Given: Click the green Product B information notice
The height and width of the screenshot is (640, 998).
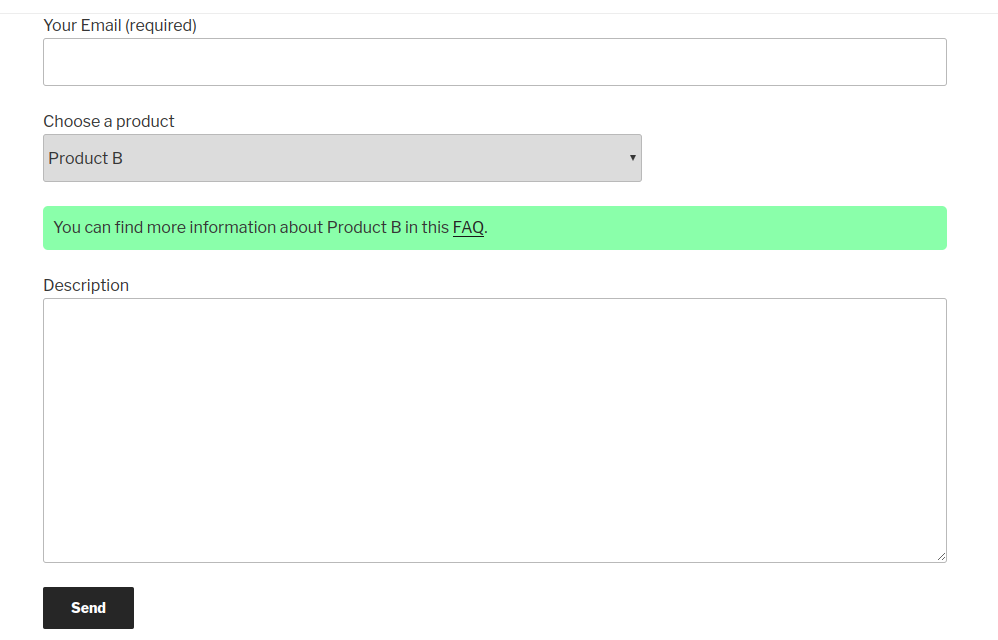Looking at the screenshot, I should (x=495, y=228).
